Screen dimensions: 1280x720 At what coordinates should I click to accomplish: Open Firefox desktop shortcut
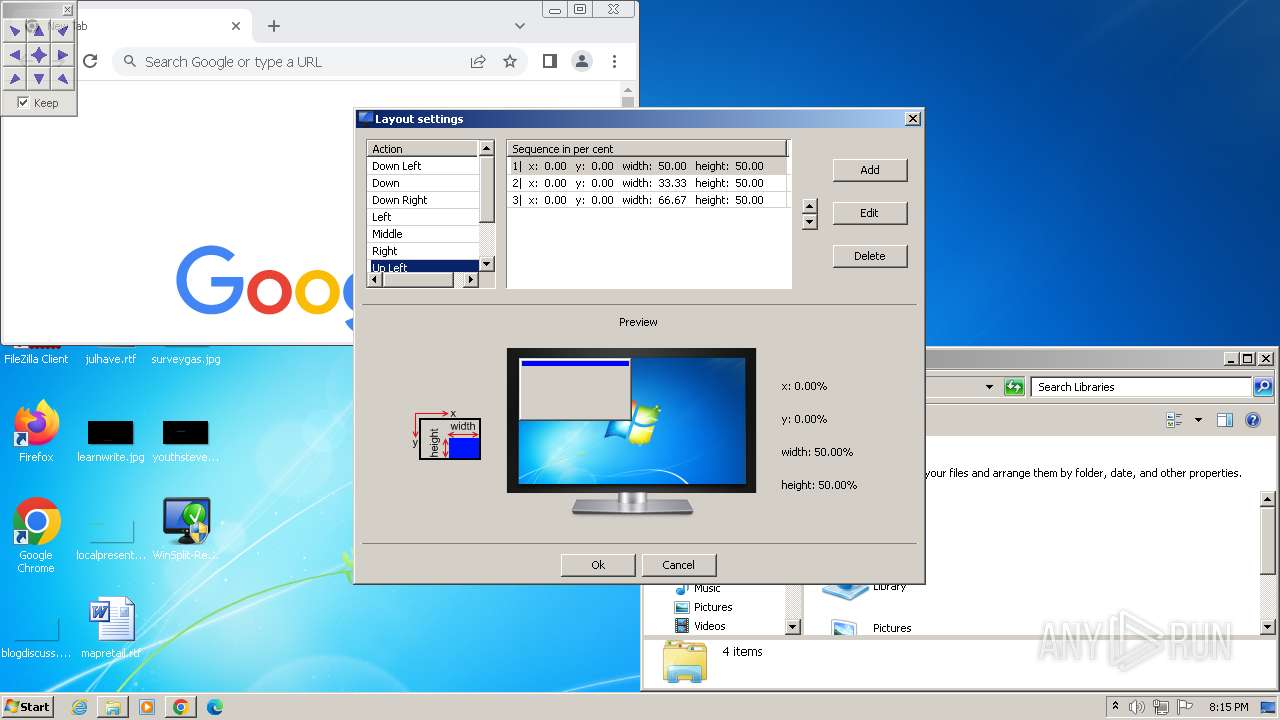pos(36,432)
